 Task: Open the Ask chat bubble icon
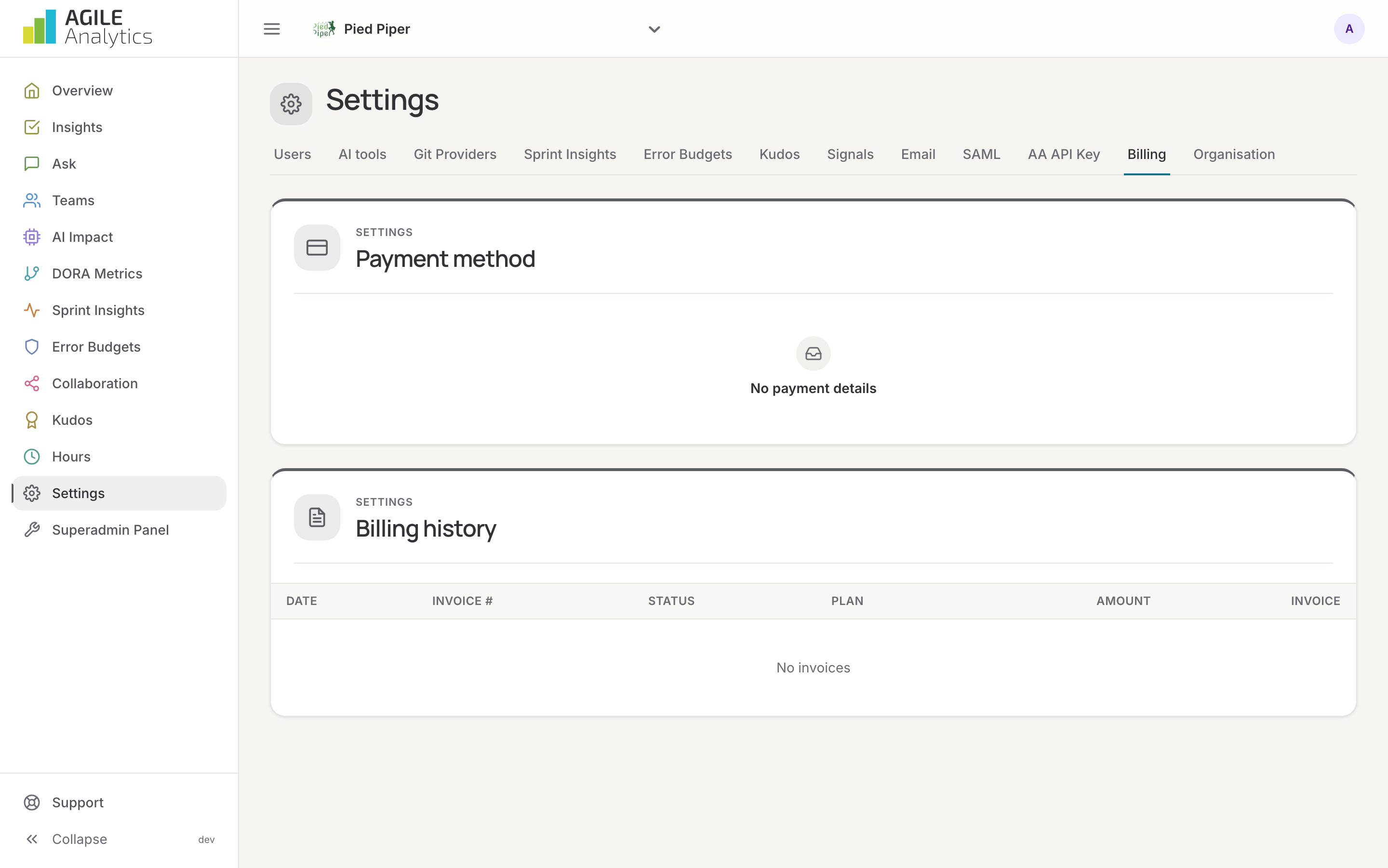[32, 164]
